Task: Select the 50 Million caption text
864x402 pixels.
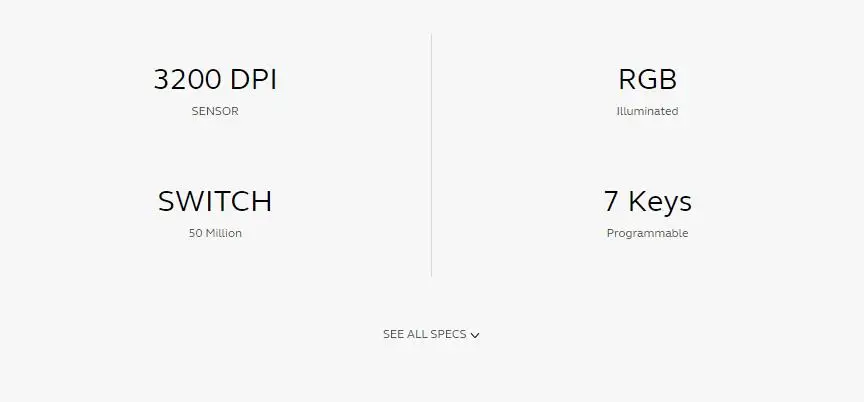Action: pyautogui.click(x=215, y=233)
